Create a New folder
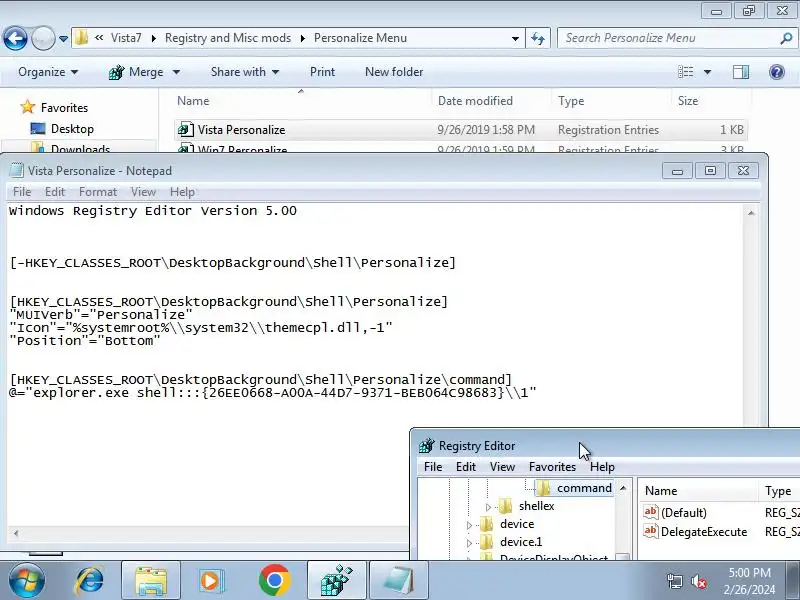Screen dimensions: 800x600 click(394, 72)
